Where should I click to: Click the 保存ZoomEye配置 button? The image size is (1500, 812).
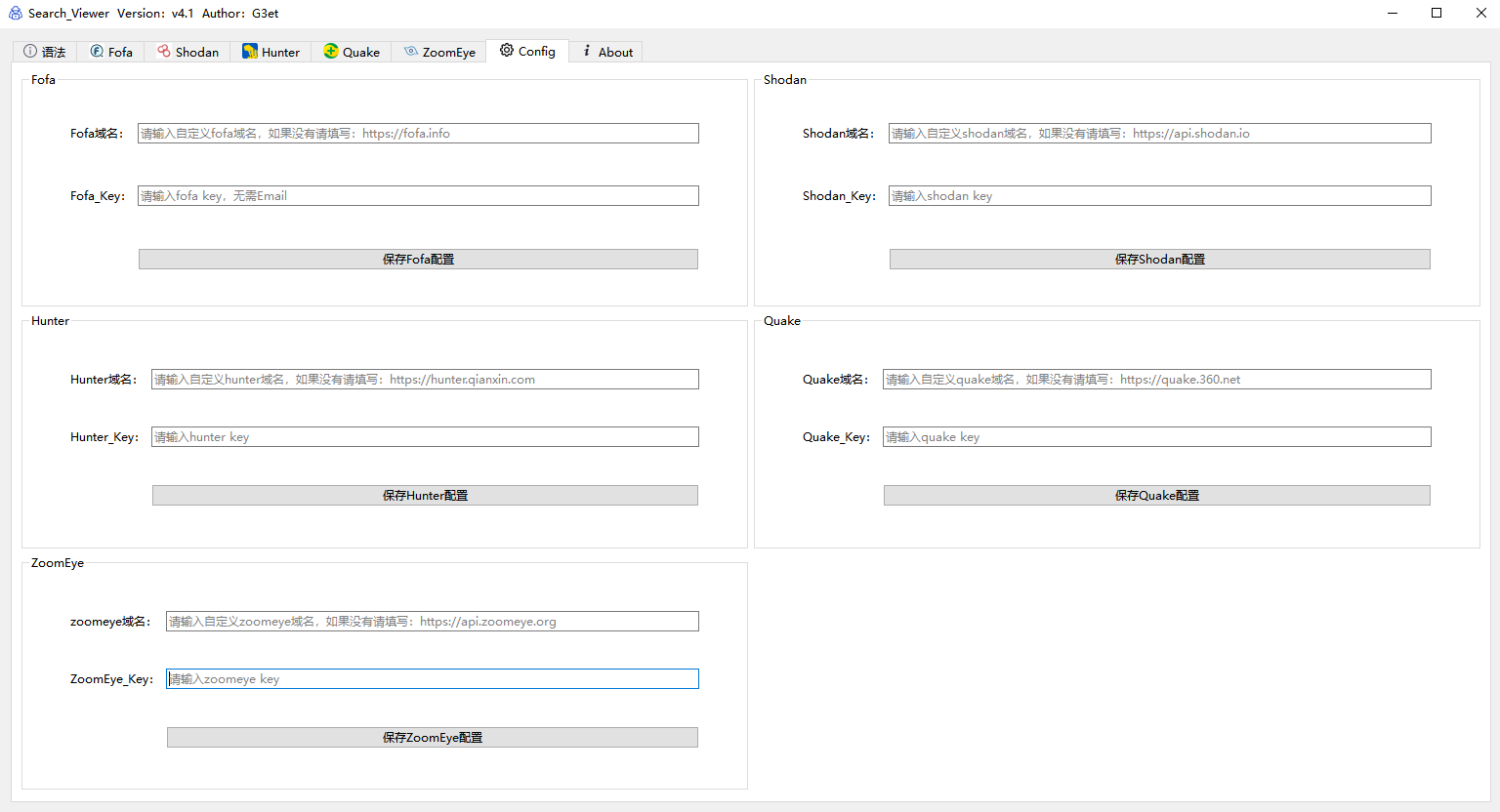pos(433,738)
